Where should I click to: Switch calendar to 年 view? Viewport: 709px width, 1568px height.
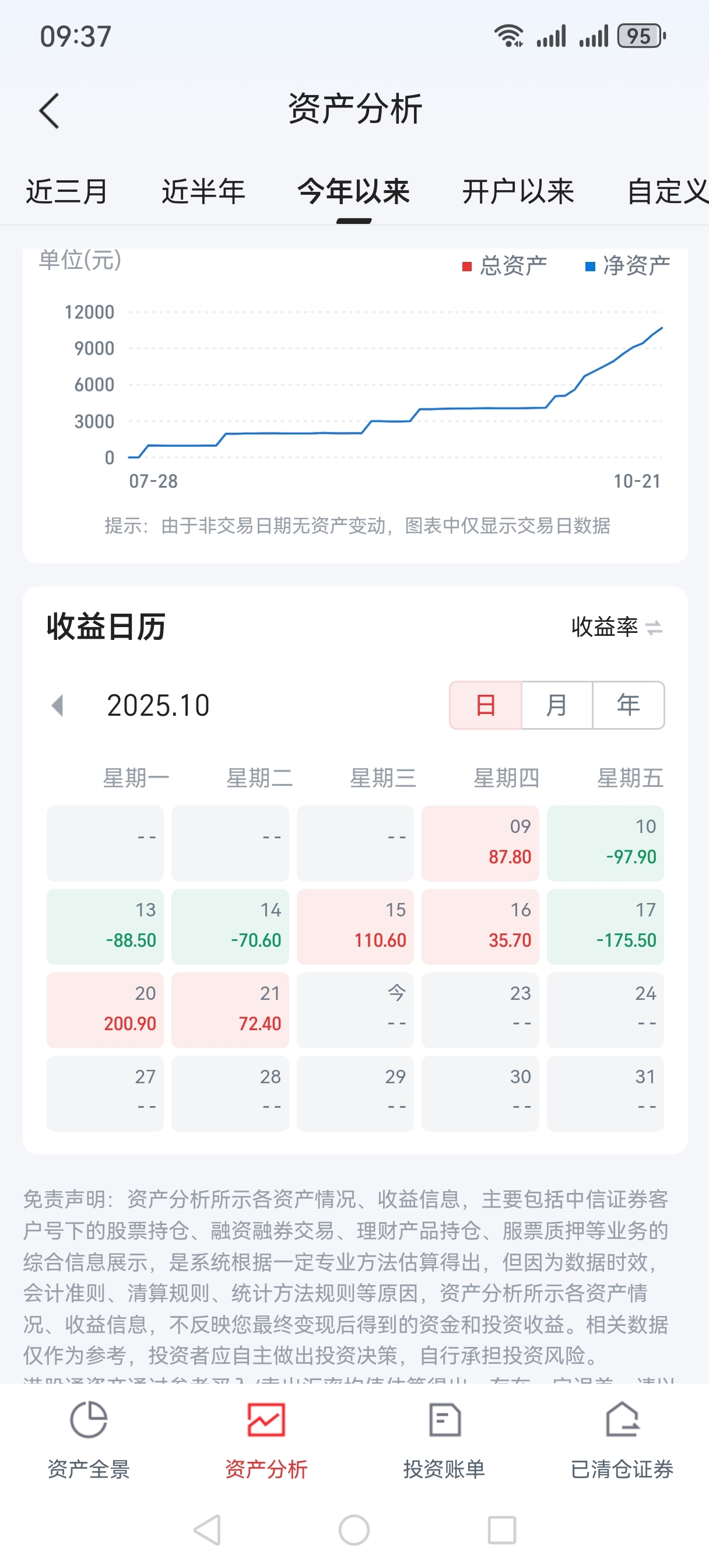pyautogui.click(x=628, y=705)
